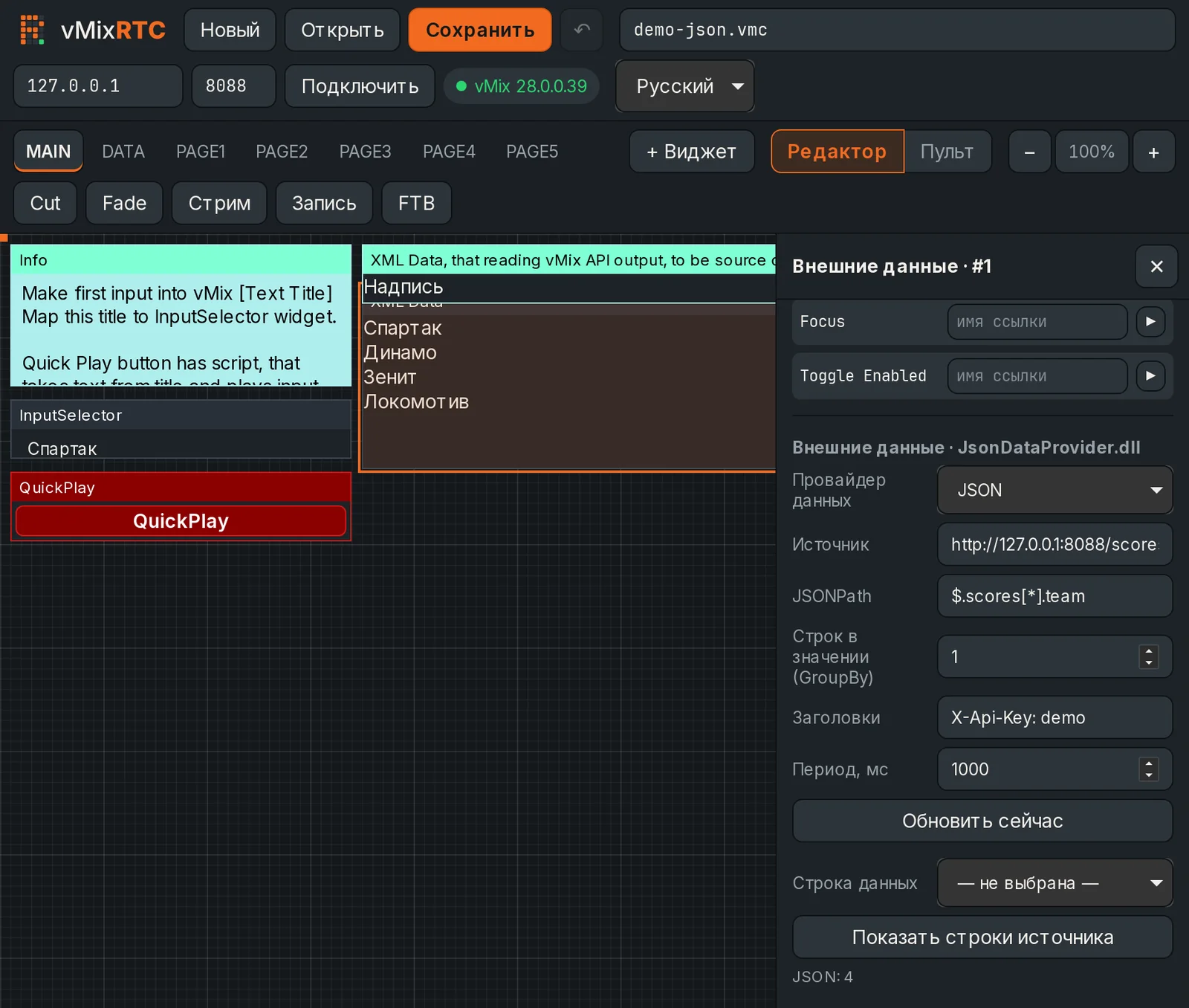Click the Подключить button
This screenshot has height=1008, width=1189.
coord(360,86)
